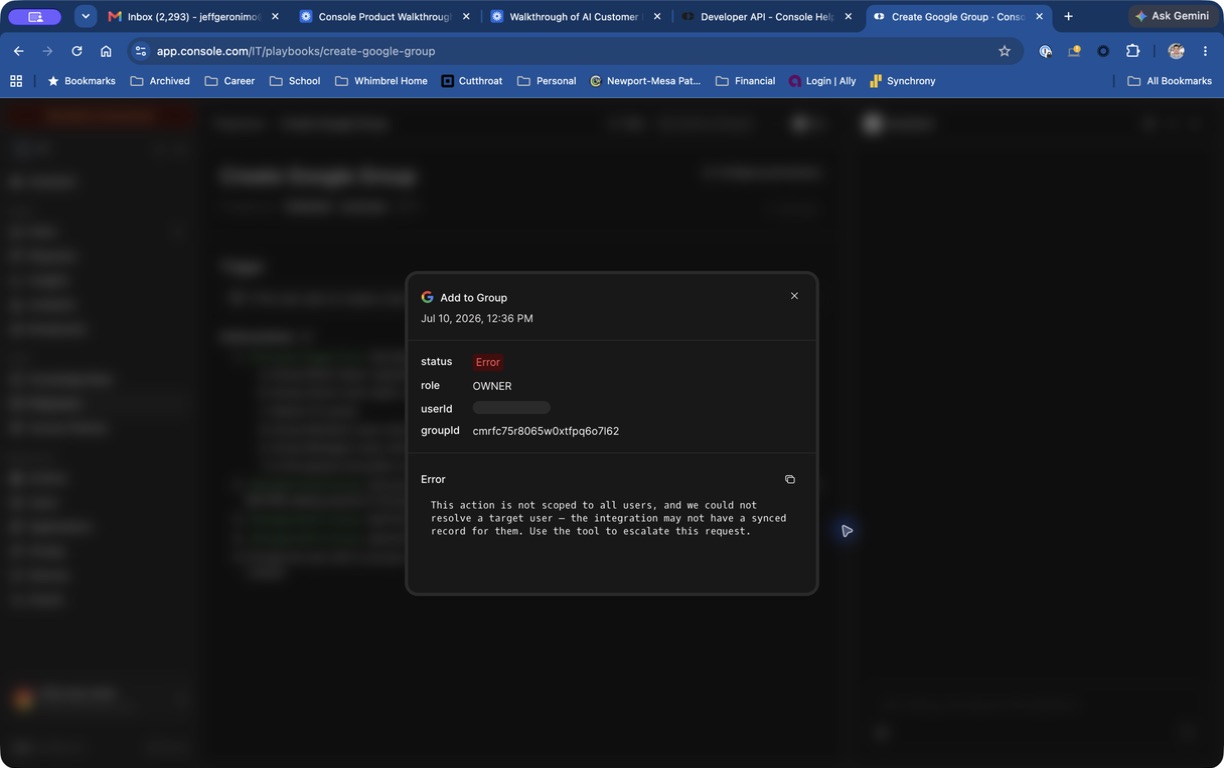Open the School bookmarks folder
Viewport: 1224px width, 768px height.
coord(295,81)
